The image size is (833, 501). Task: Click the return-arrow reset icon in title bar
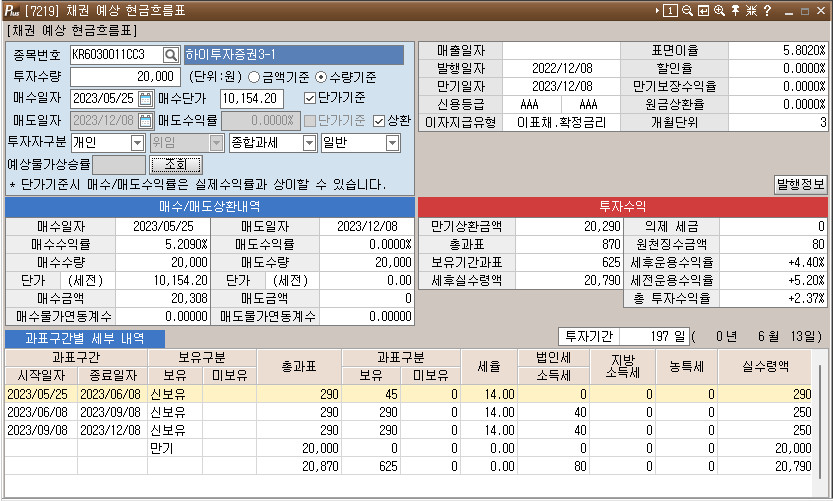coord(703,10)
